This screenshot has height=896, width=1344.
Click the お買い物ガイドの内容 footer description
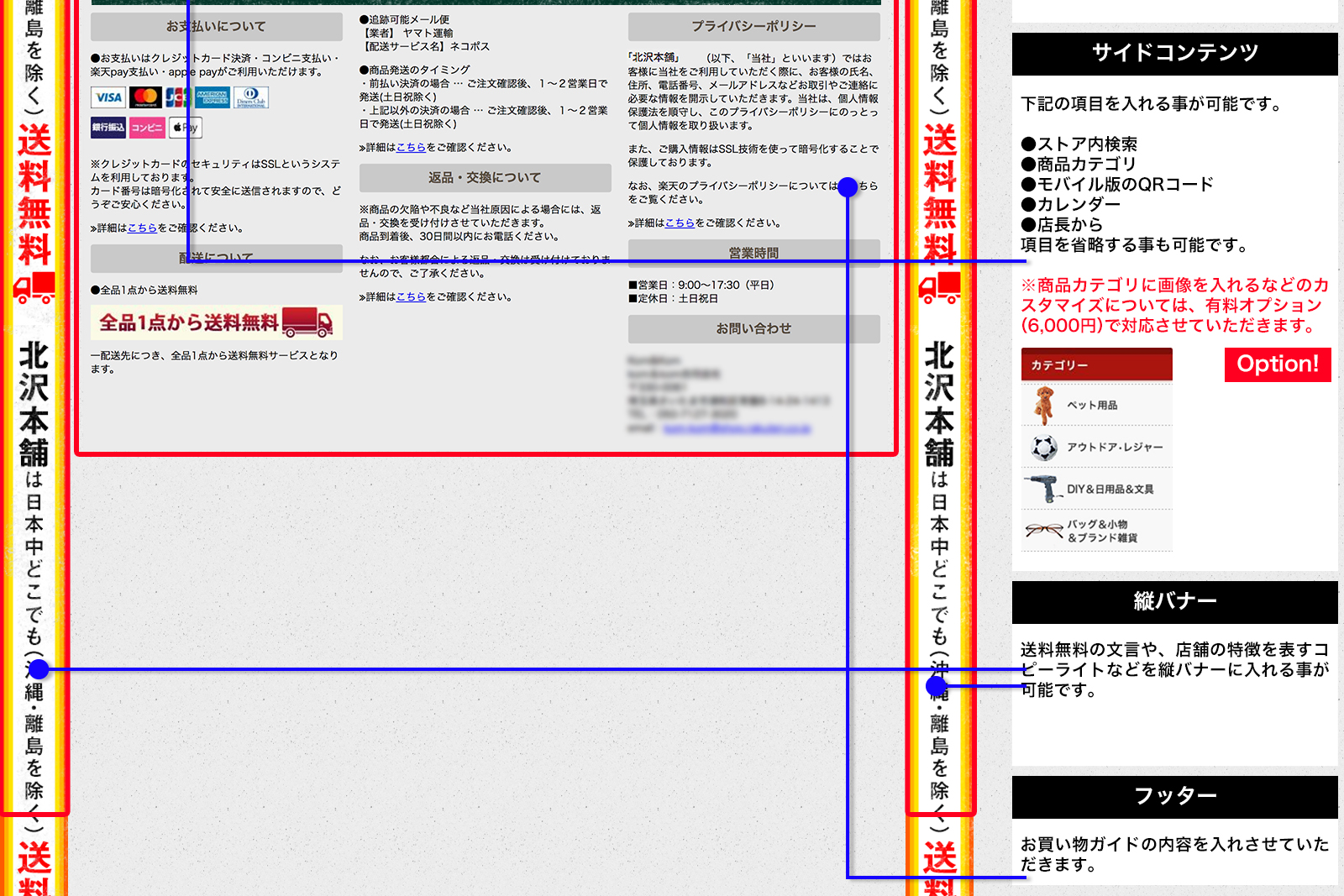tap(1175, 855)
